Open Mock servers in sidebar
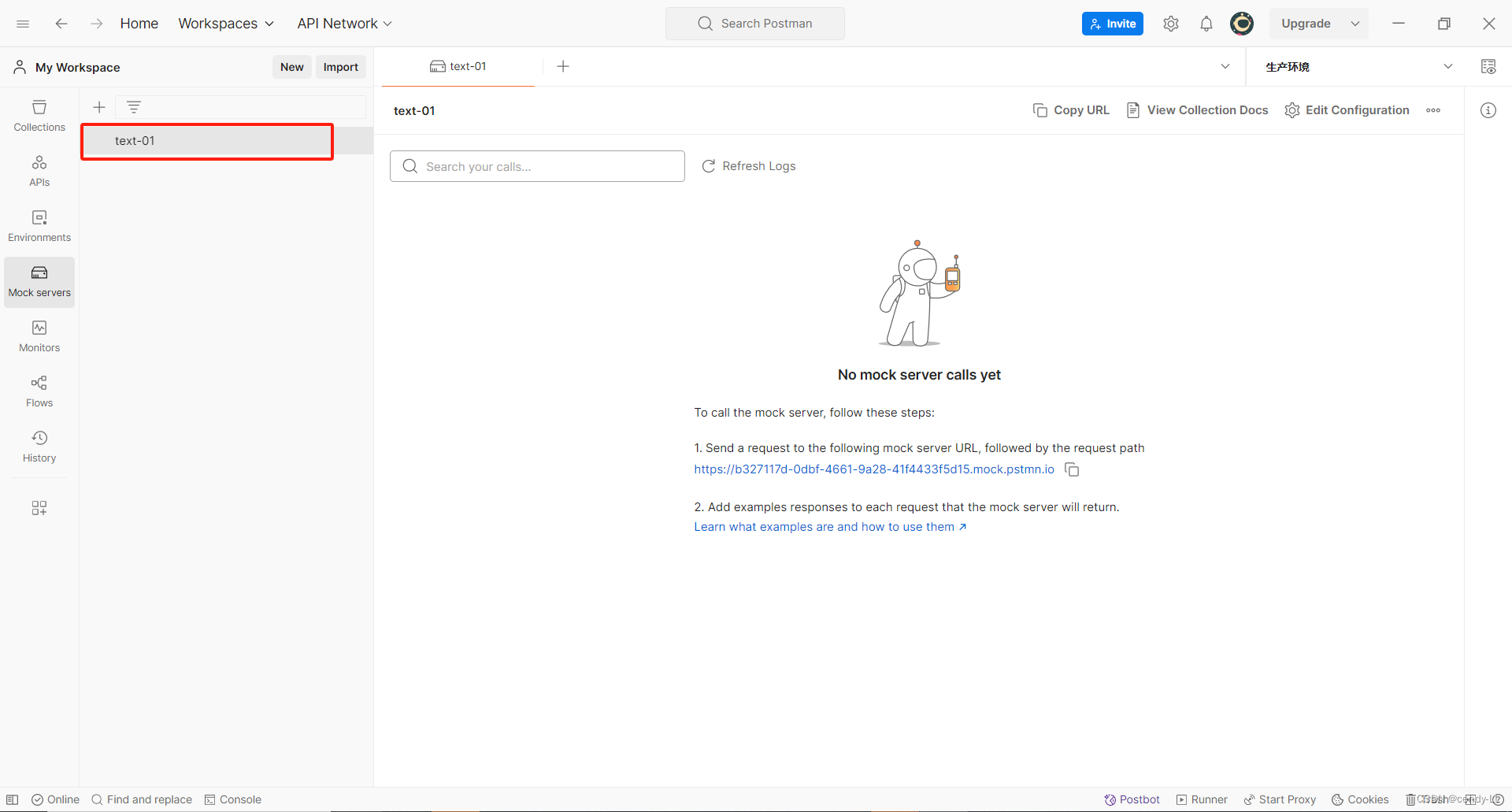The image size is (1512, 812). pos(39,282)
